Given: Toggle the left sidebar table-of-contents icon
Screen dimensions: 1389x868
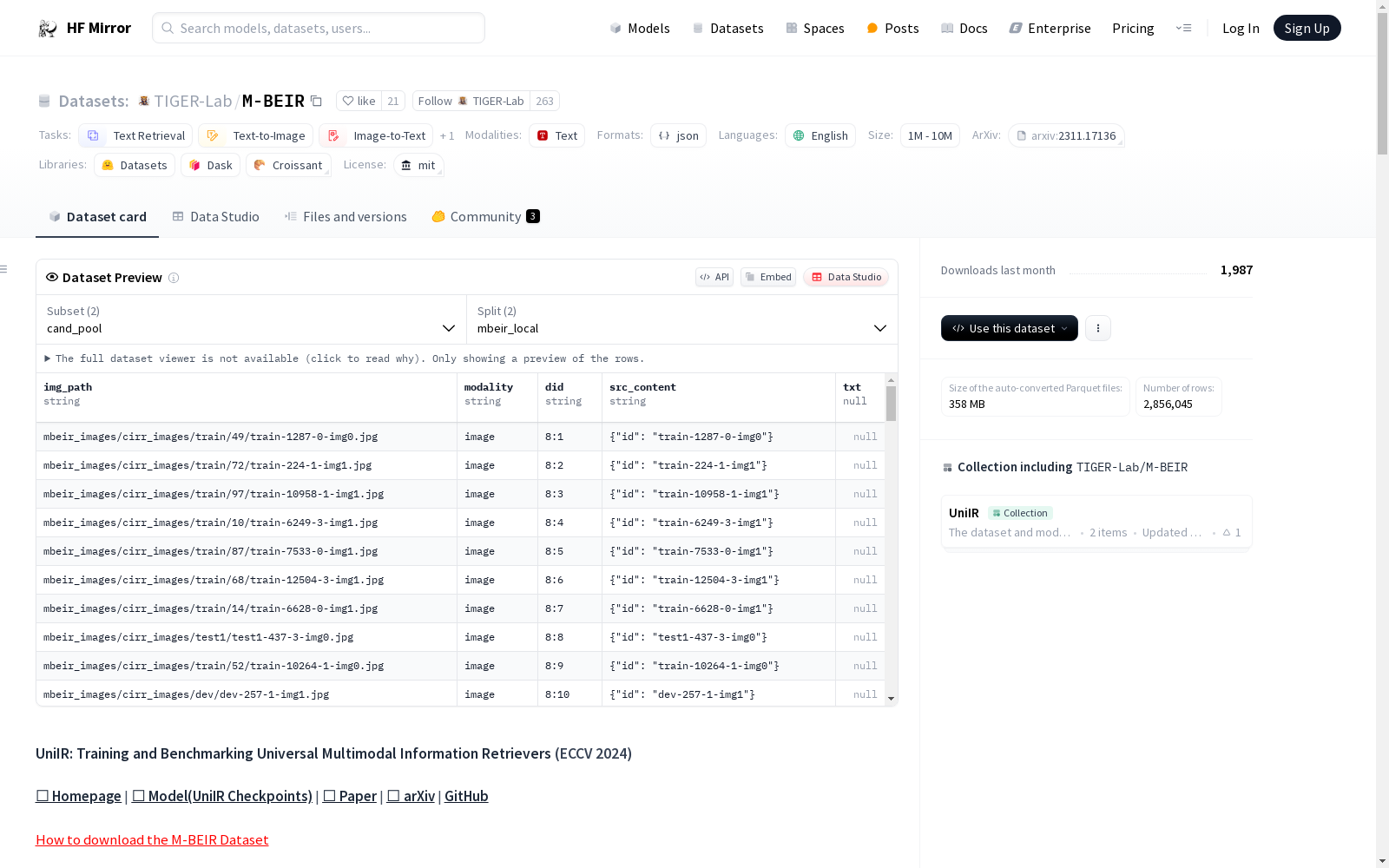Looking at the screenshot, I should point(4,269).
